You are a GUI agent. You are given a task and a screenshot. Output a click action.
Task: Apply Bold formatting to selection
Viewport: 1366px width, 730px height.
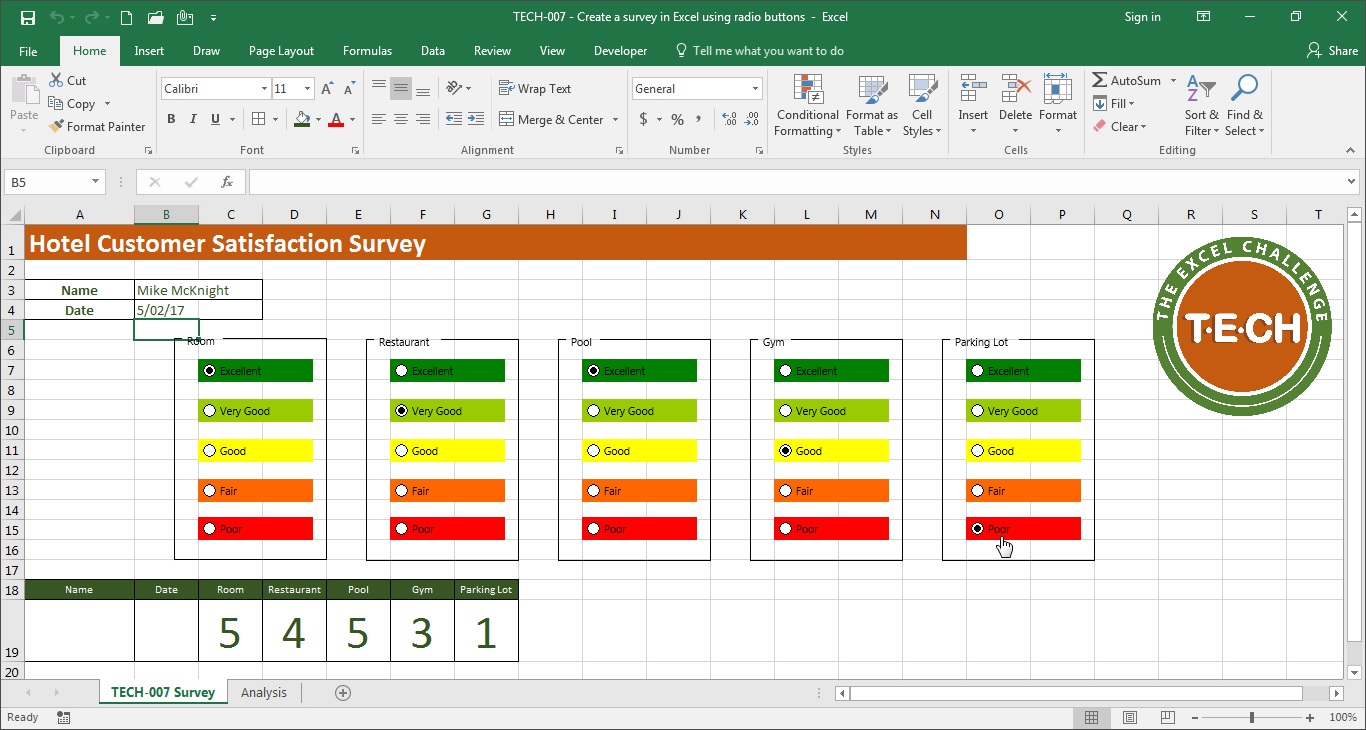[x=171, y=119]
